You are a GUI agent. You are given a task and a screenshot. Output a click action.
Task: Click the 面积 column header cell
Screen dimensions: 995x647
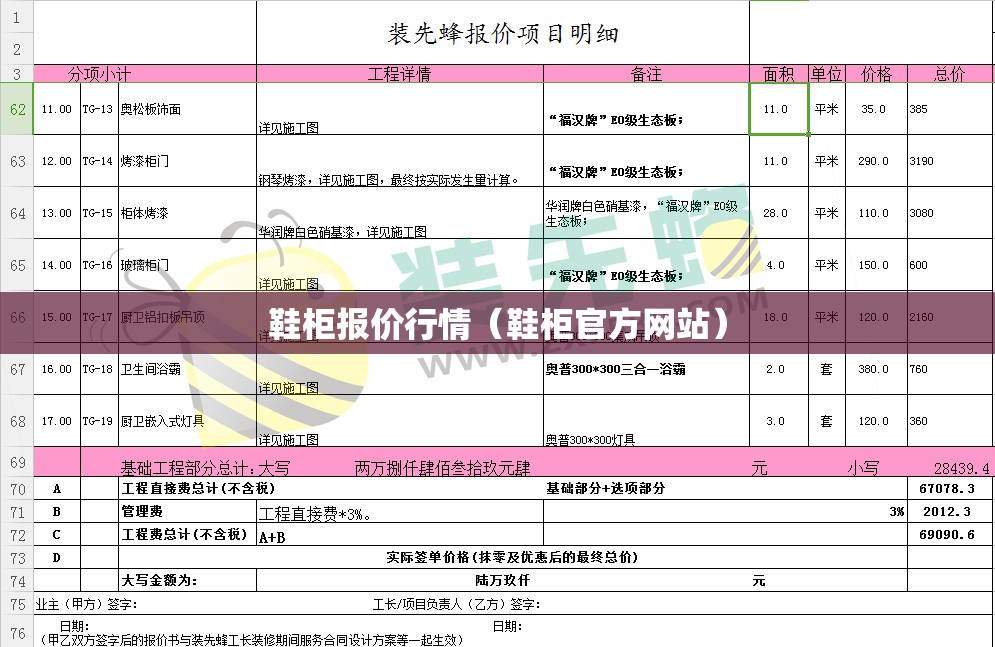tap(779, 74)
